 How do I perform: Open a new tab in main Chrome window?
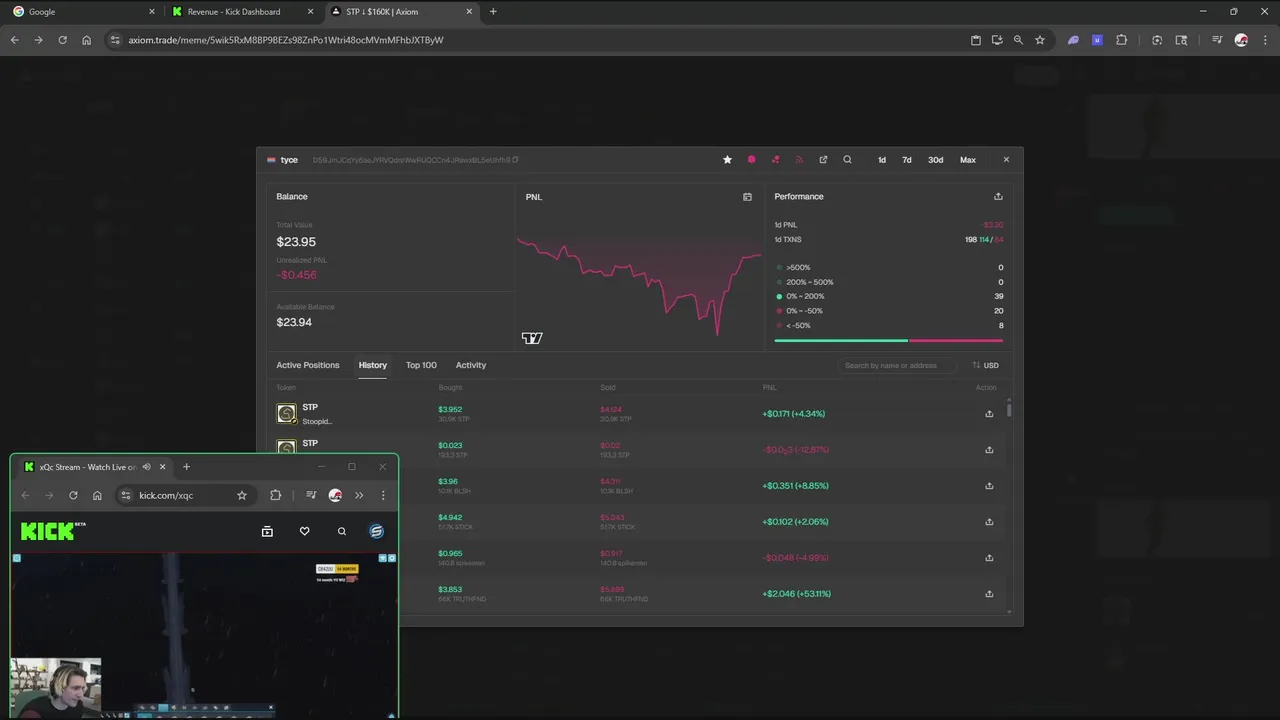click(x=493, y=12)
